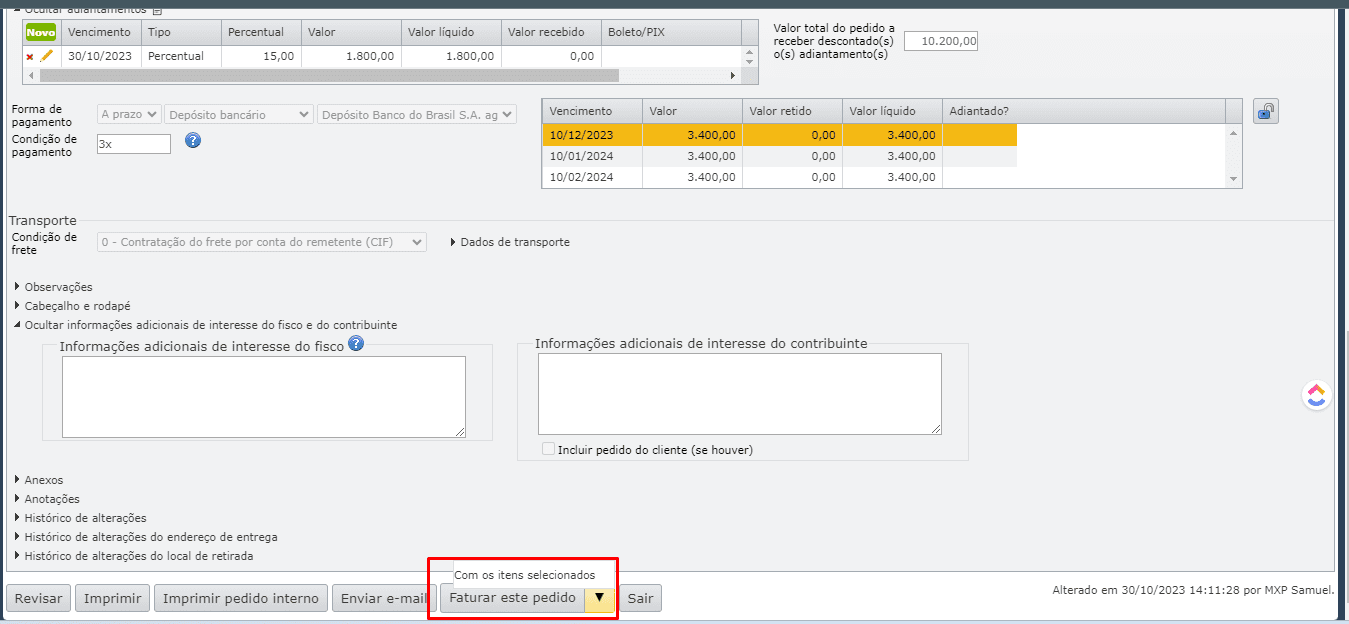Expand Dados de transporte section
The height and width of the screenshot is (624, 1349).
[510, 242]
